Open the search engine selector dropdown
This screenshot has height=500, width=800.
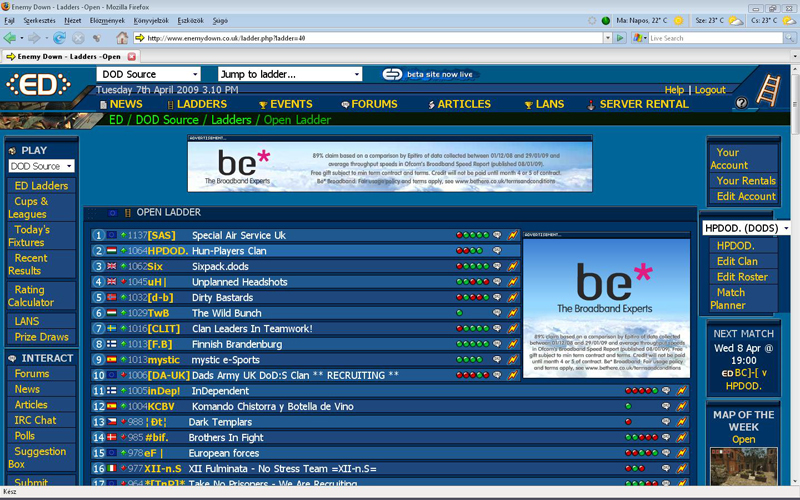click(x=640, y=38)
